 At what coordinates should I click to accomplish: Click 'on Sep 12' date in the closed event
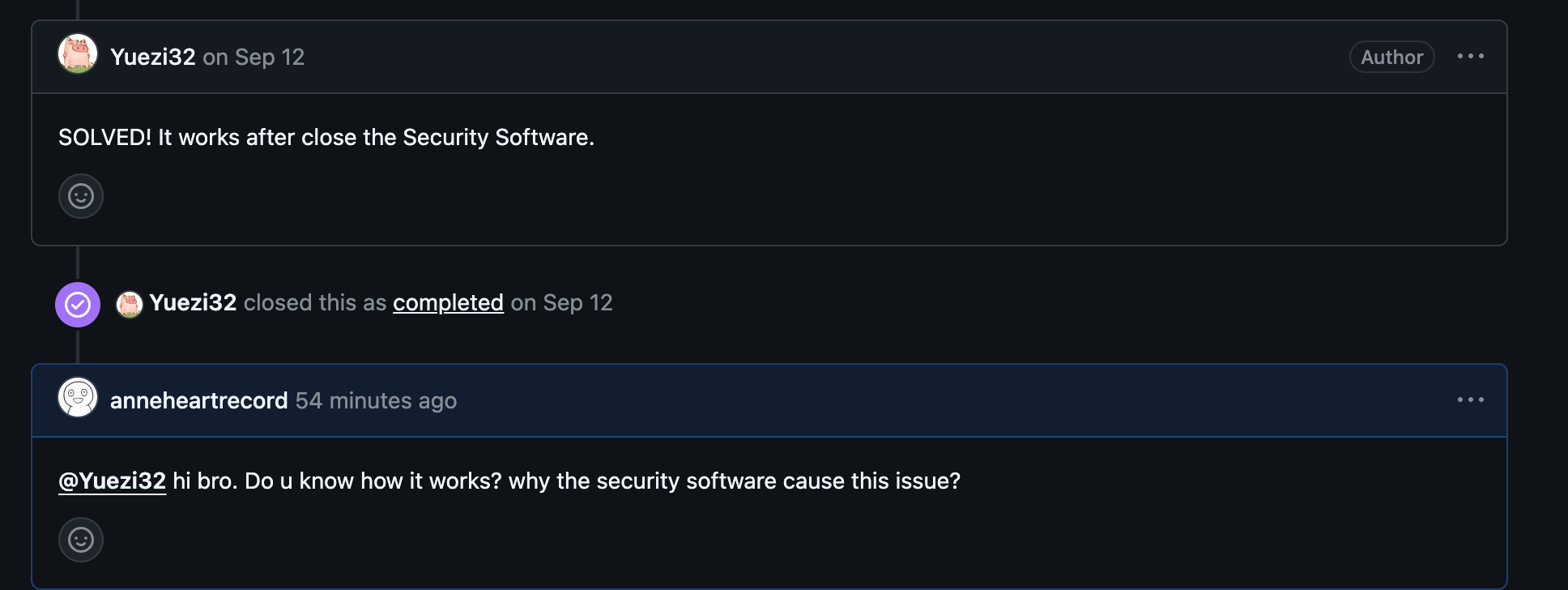[x=561, y=303]
